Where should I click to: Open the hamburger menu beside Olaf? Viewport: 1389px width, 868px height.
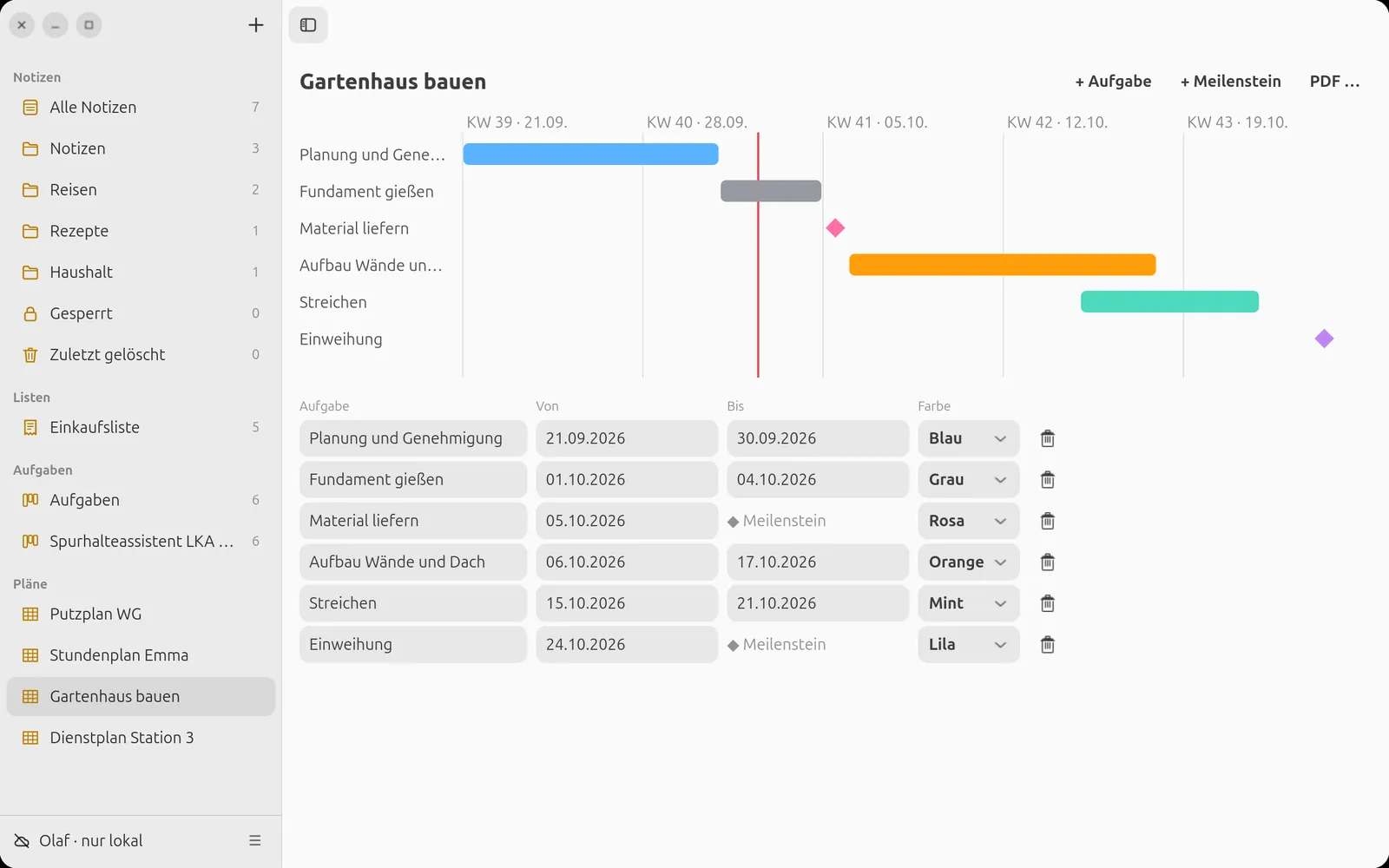[255, 840]
